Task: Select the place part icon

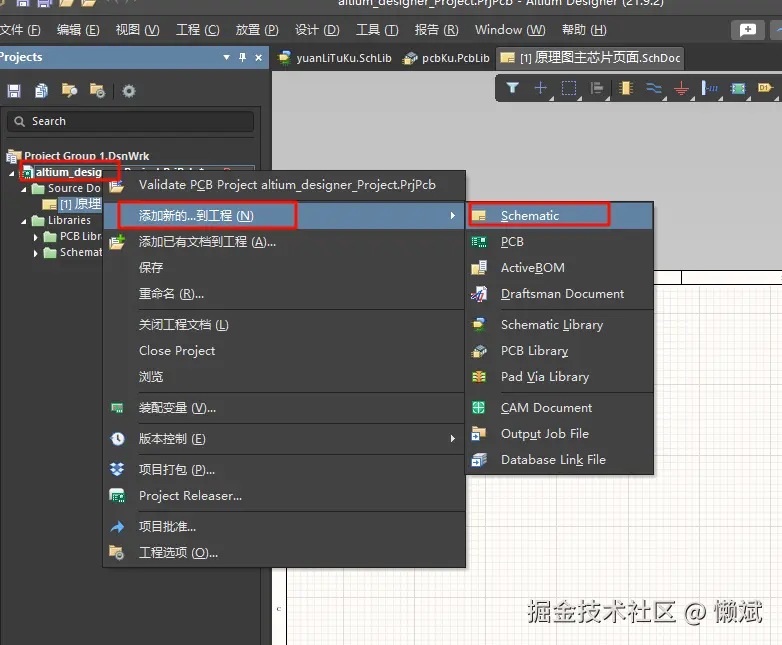Action: pyautogui.click(x=625, y=88)
